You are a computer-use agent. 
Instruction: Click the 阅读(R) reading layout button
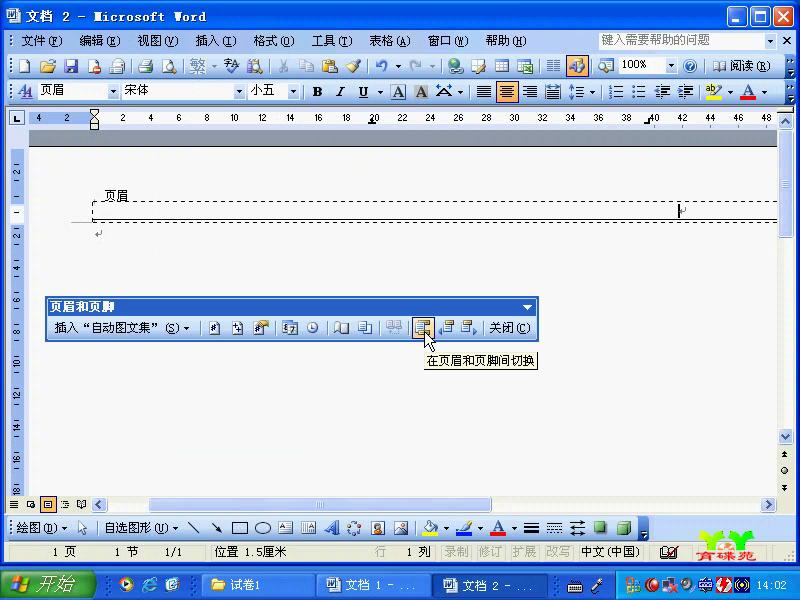tap(741, 66)
